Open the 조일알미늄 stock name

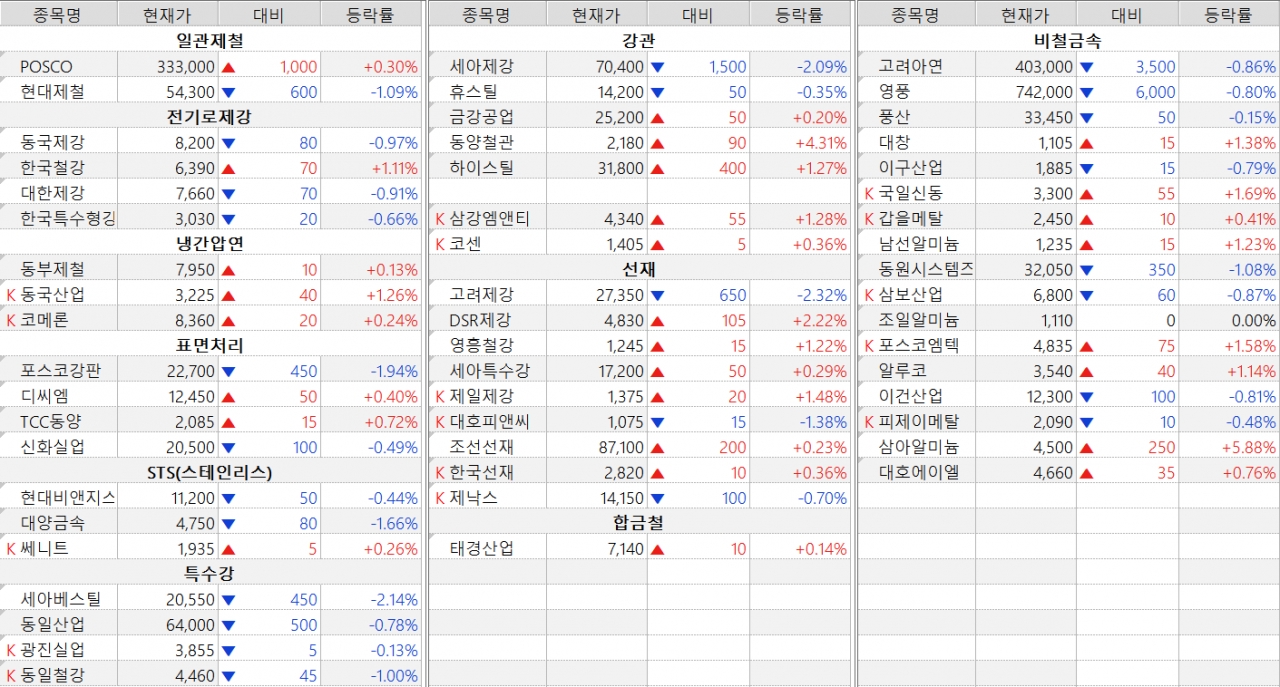(x=919, y=320)
